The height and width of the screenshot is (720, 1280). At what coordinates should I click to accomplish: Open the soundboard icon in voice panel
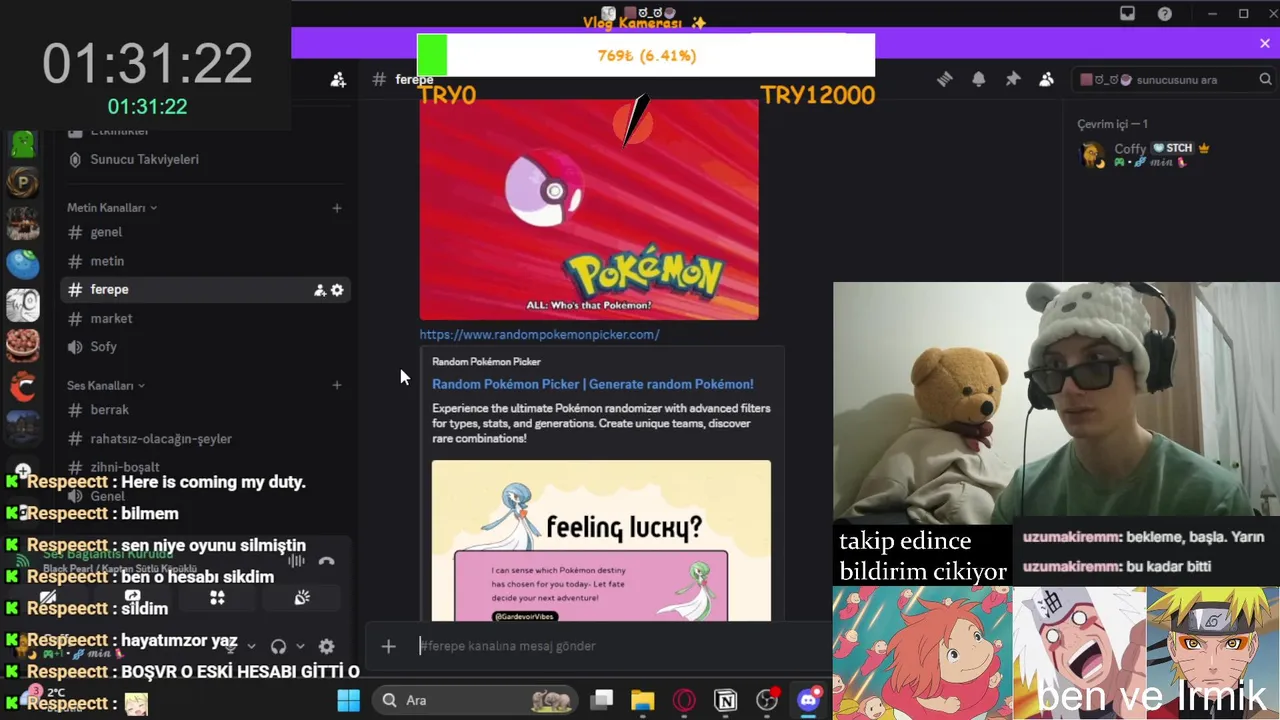(302, 598)
